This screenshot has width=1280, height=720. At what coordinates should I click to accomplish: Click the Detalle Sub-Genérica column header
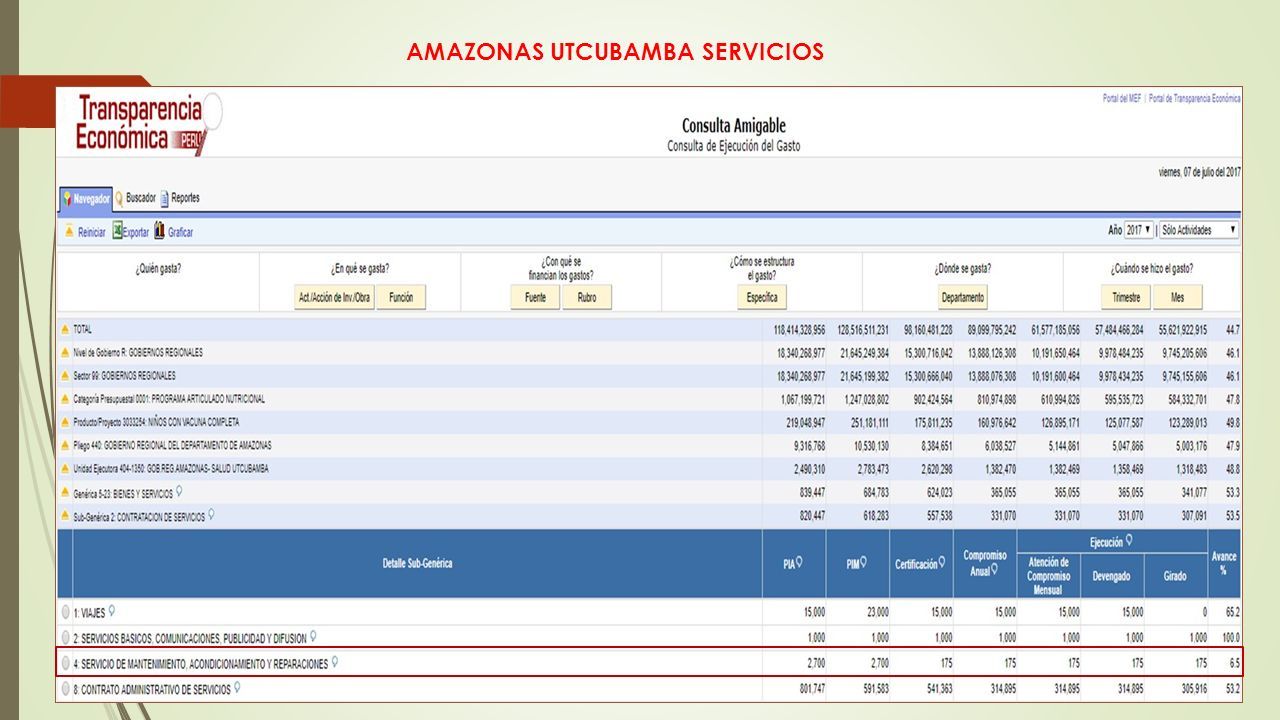tap(417, 563)
